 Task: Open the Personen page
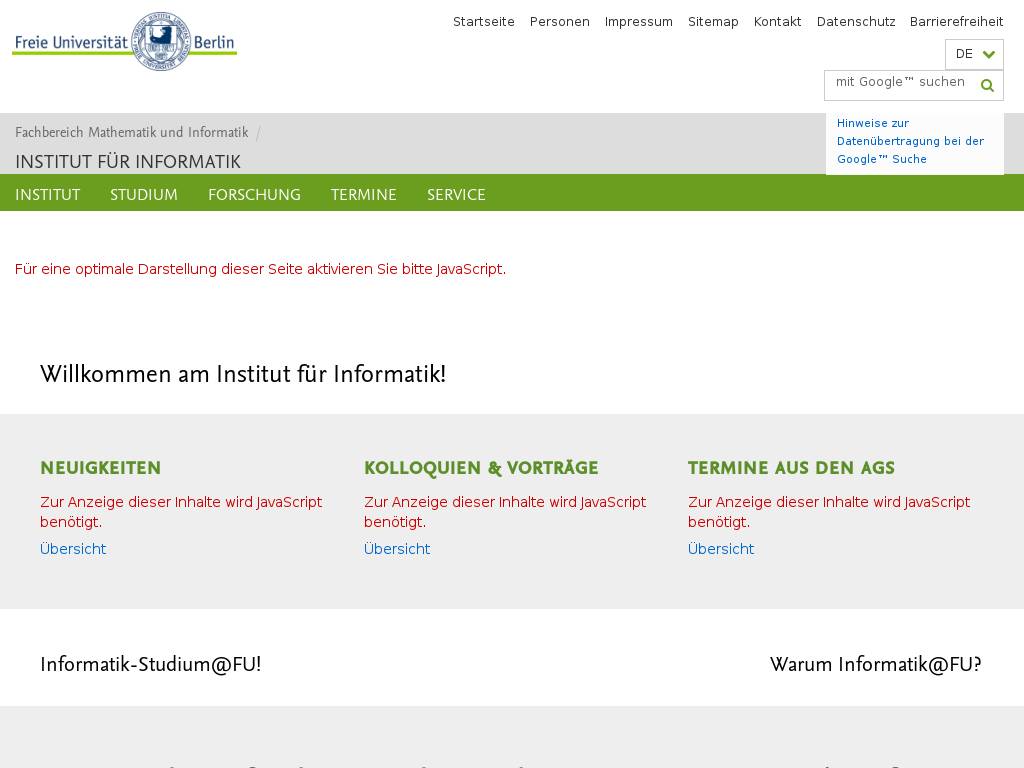[x=559, y=22]
